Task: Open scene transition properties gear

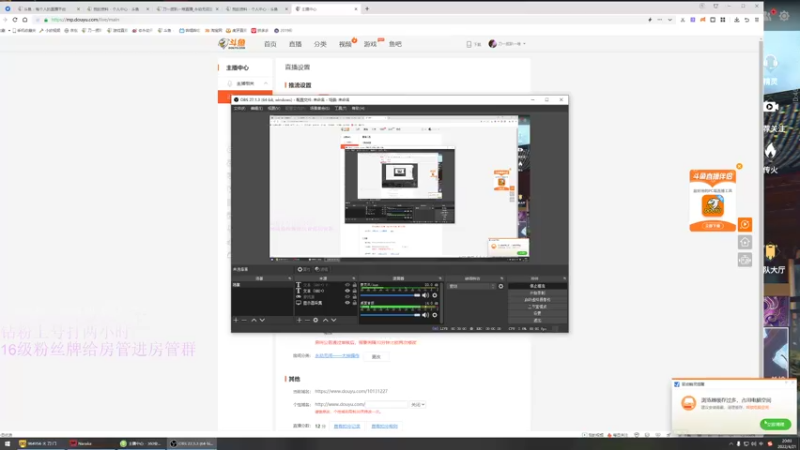Action: click(501, 286)
